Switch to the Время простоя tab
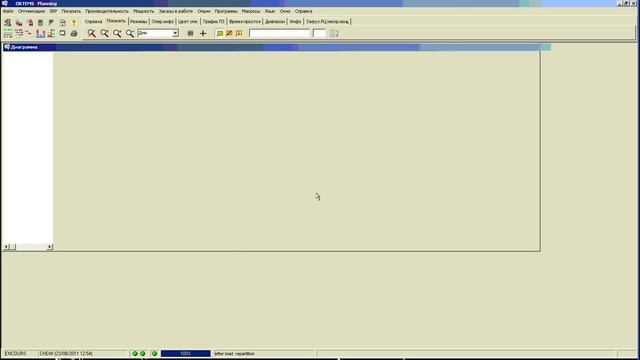640x360 pixels. (244, 22)
